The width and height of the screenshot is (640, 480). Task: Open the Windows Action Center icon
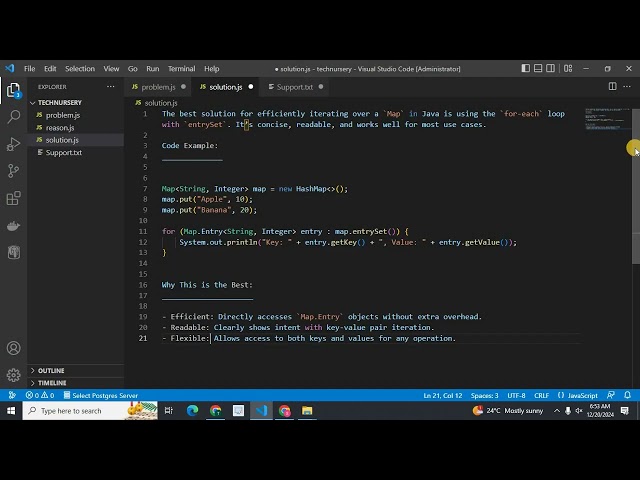[624, 411]
